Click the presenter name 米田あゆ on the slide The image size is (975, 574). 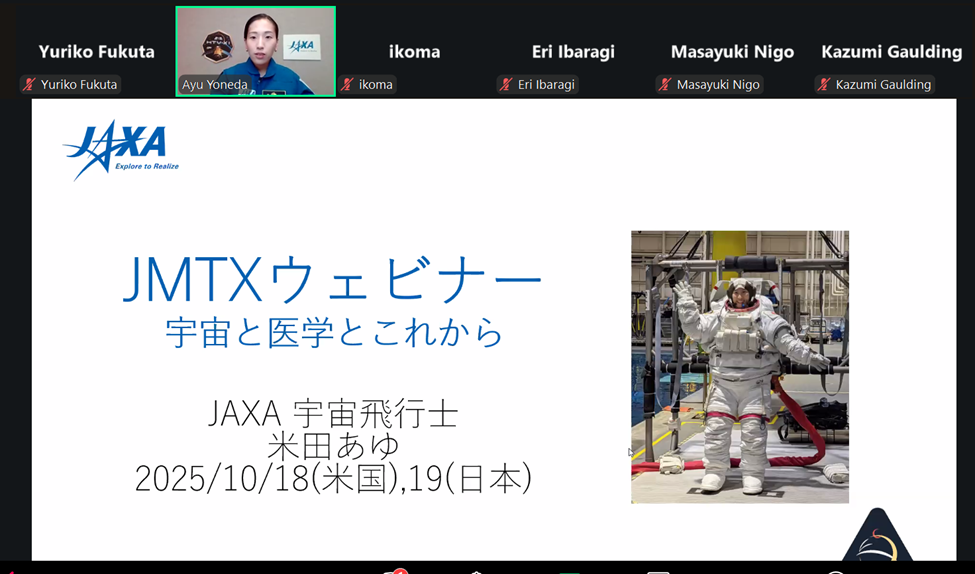(333, 445)
